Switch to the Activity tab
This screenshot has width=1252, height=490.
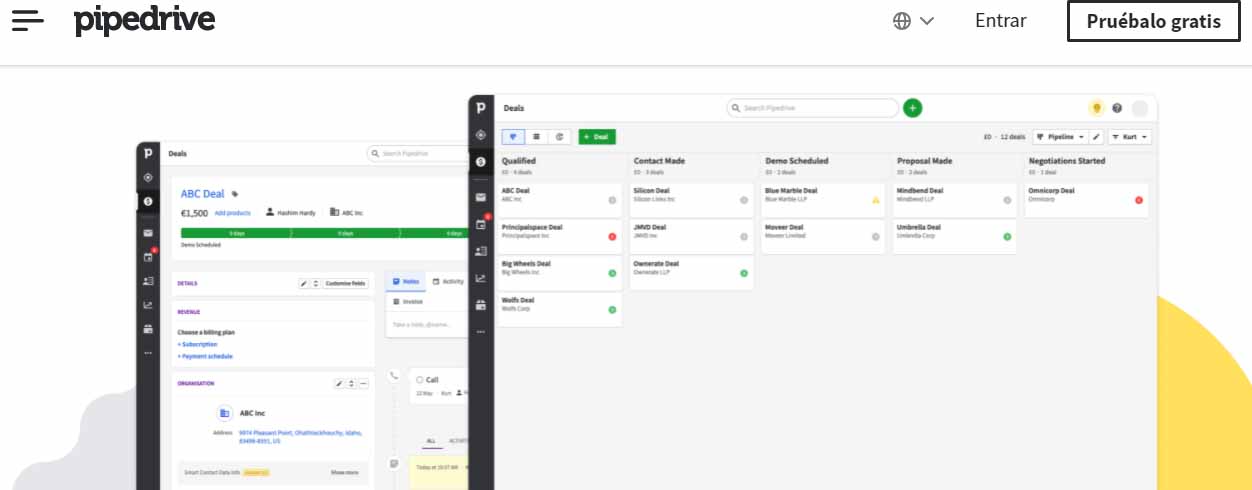[448, 282]
